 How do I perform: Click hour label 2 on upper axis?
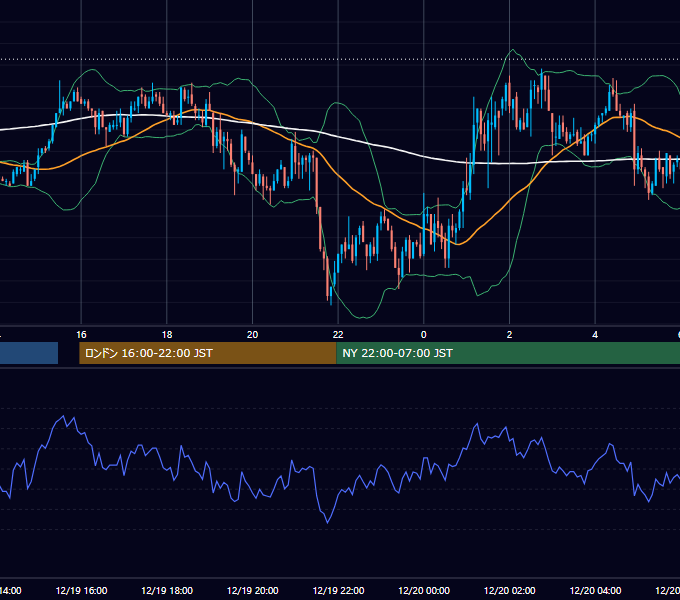510,335
